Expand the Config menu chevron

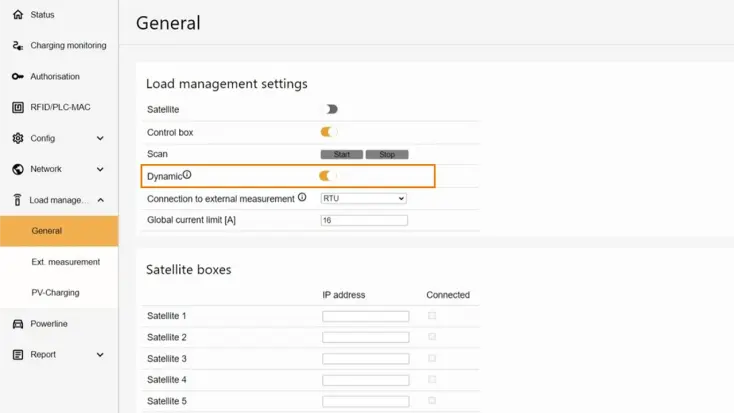click(100, 138)
